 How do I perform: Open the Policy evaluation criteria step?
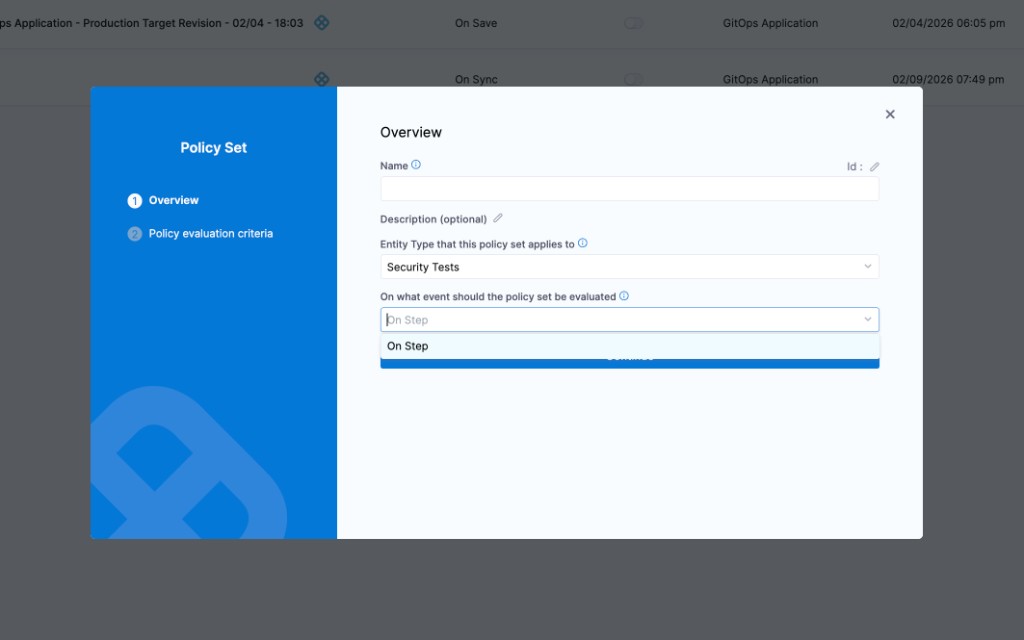pos(209,233)
